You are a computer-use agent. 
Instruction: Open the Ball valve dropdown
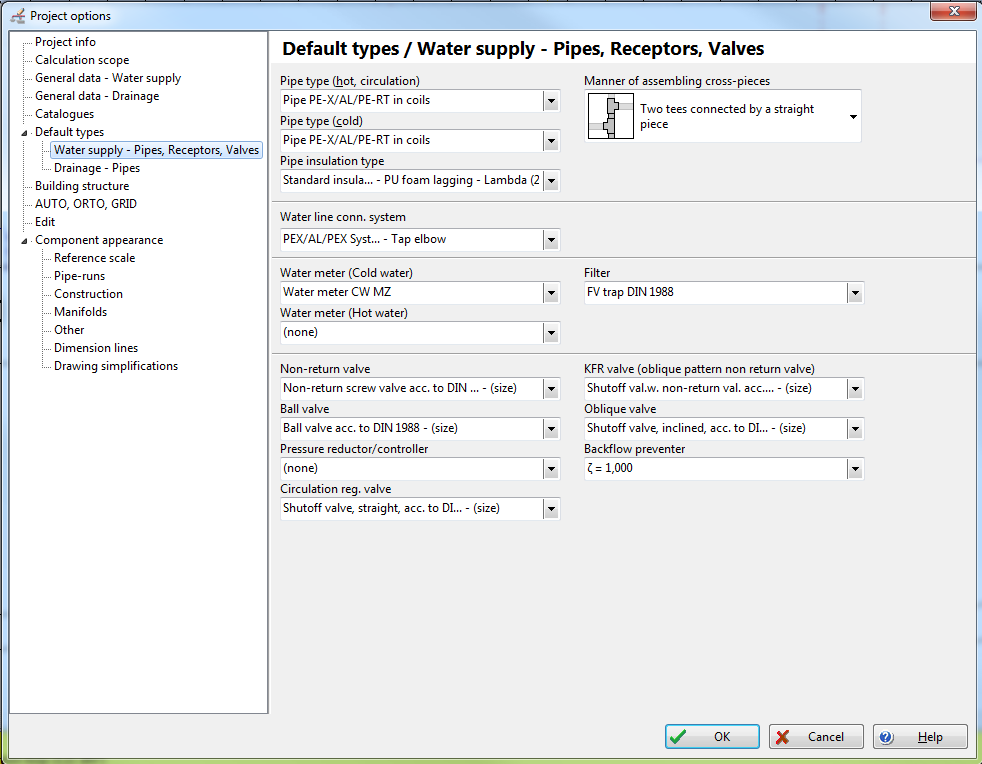point(551,428)
